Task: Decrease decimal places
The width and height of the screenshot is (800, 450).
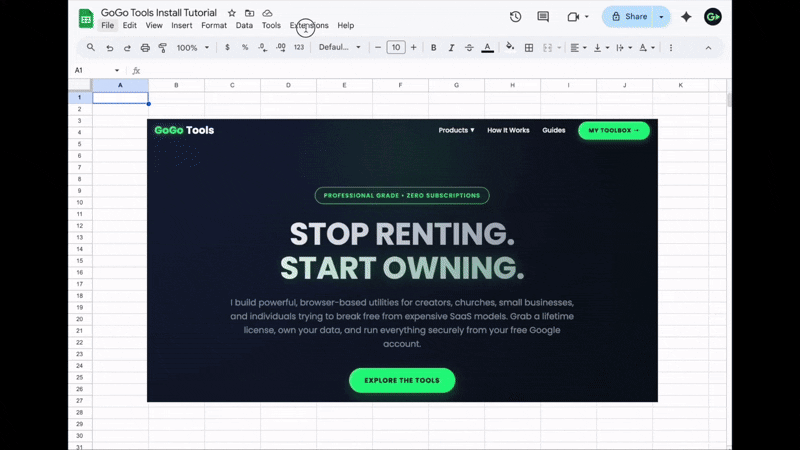Action: 262,47
